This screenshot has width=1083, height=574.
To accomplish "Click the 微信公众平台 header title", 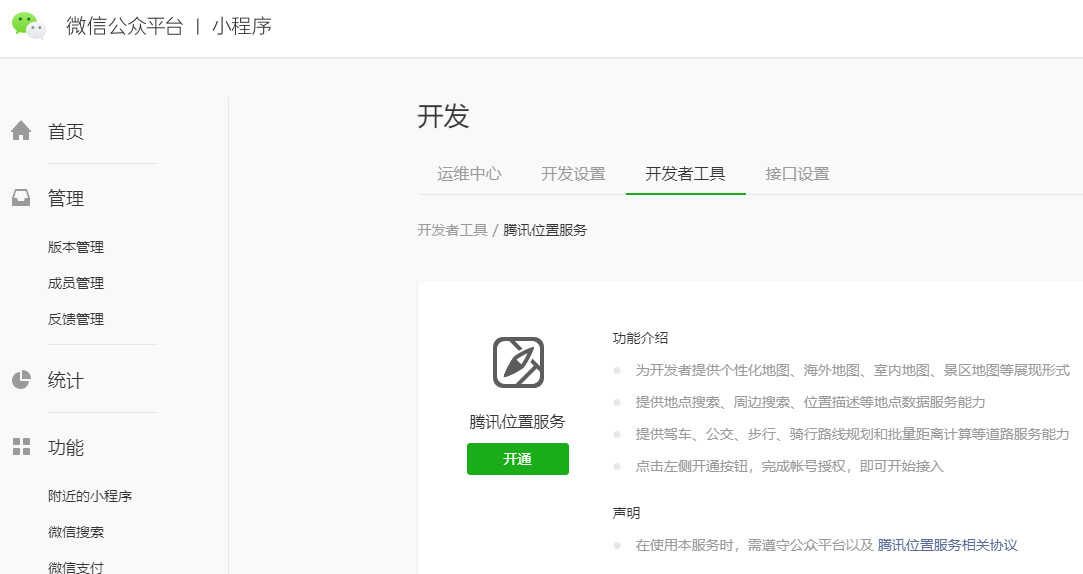I will point(125,26).
